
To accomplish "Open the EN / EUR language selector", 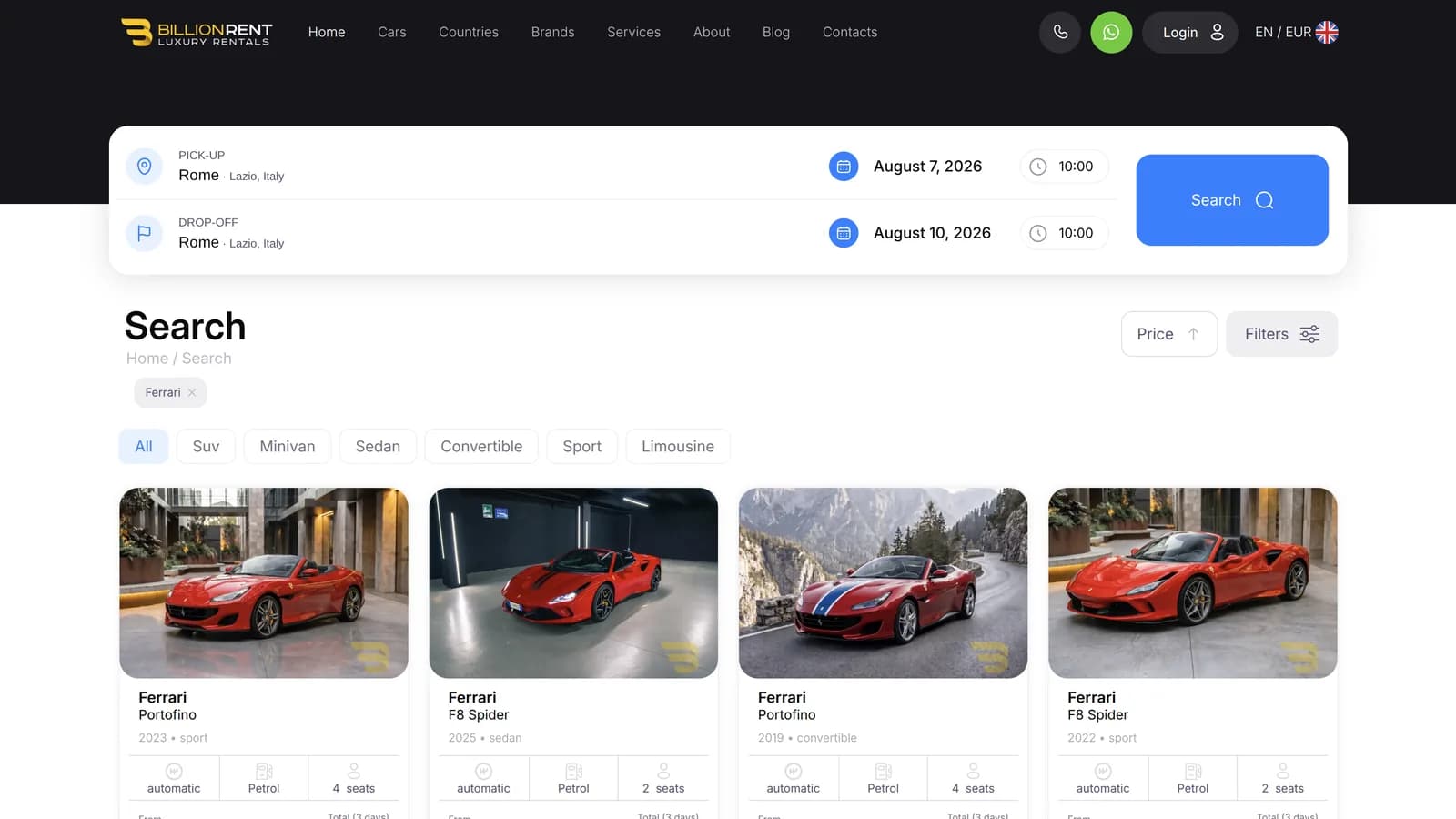I will tap(1296, 32).
